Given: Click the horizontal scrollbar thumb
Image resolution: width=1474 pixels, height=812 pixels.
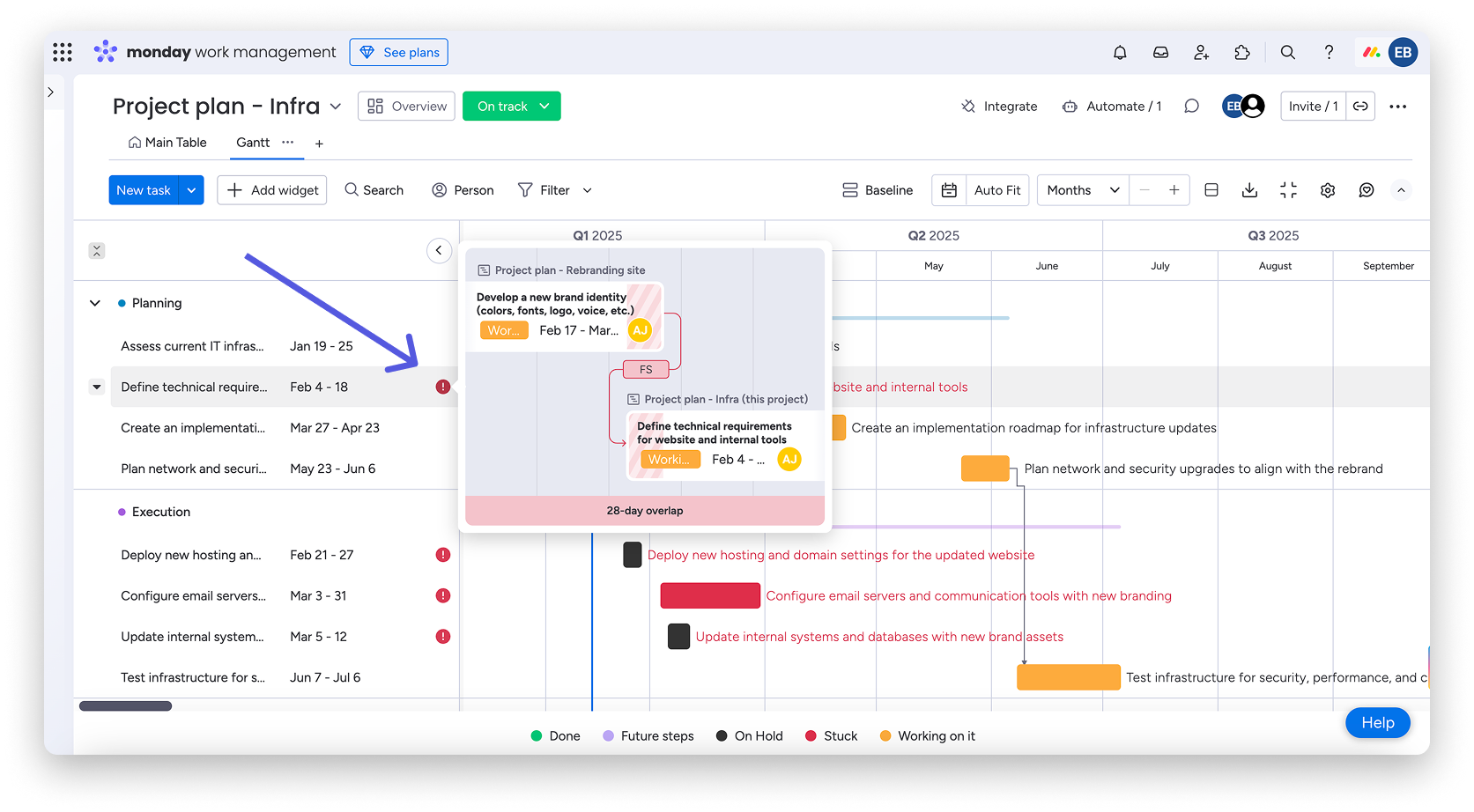Looking at the screenshot, I should (125, 706).
